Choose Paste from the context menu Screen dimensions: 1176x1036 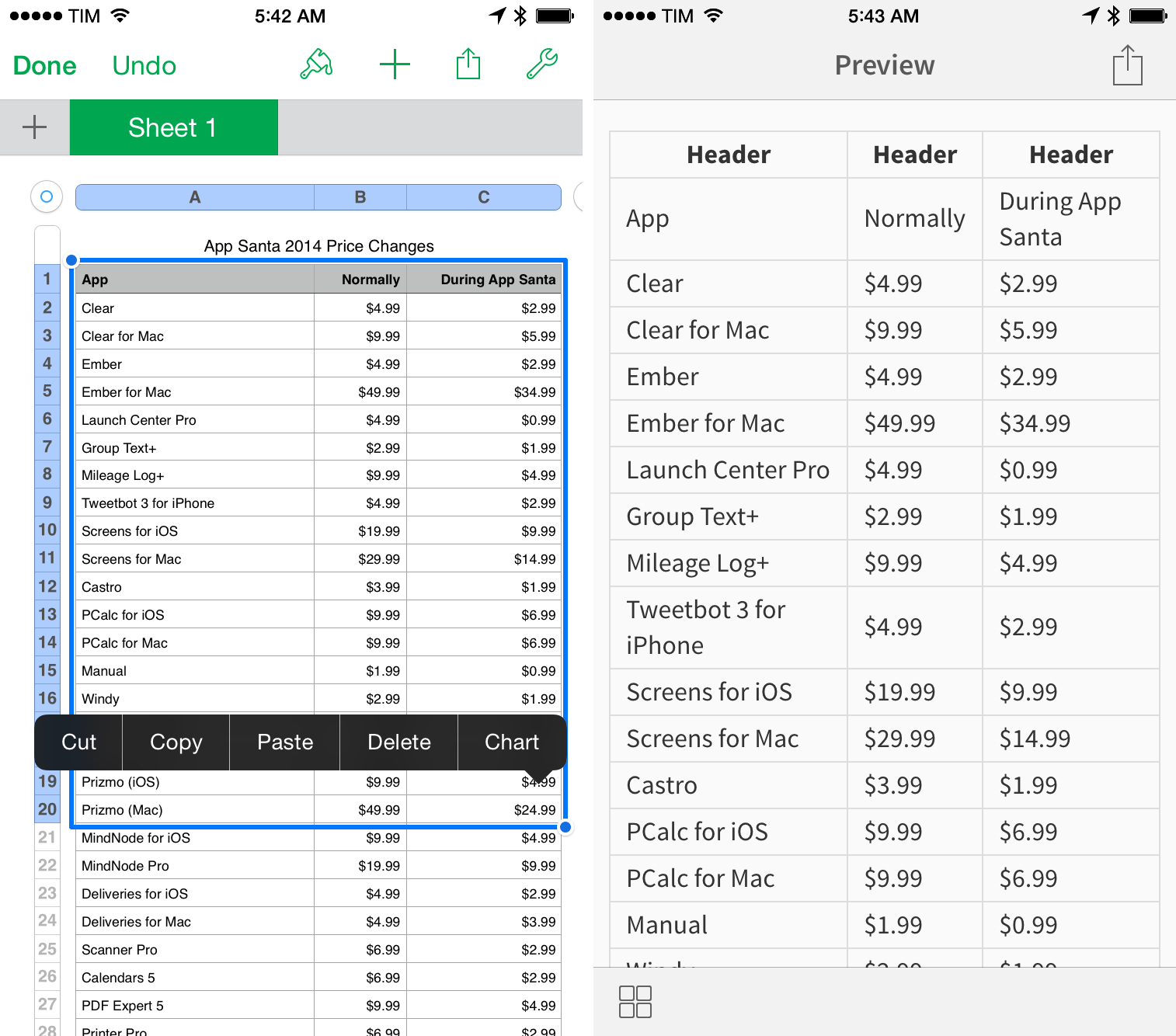pyautogui.click(x=284, y=742)
